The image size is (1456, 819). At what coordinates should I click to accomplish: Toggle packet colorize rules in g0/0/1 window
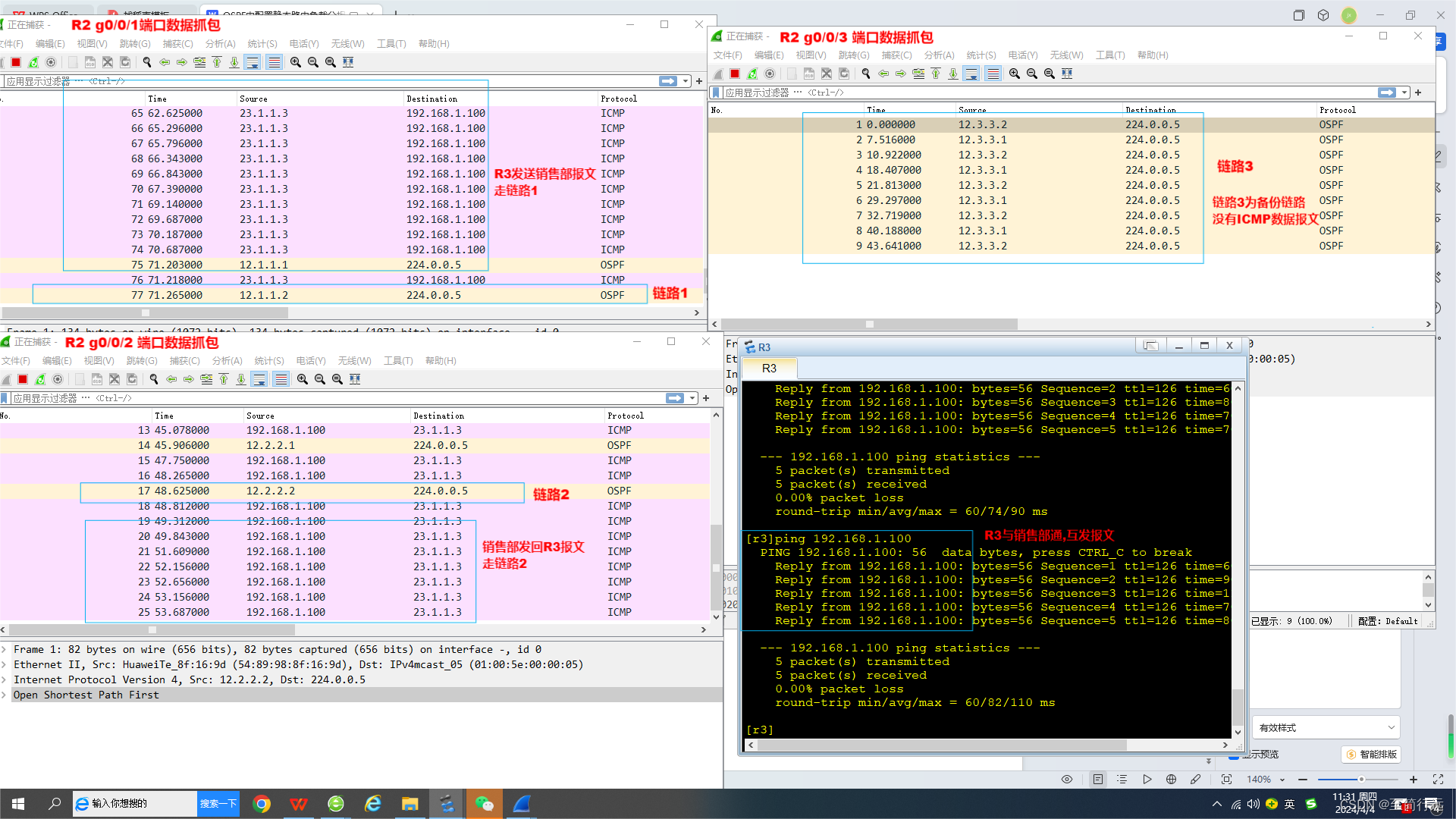(x=275, y=62)
